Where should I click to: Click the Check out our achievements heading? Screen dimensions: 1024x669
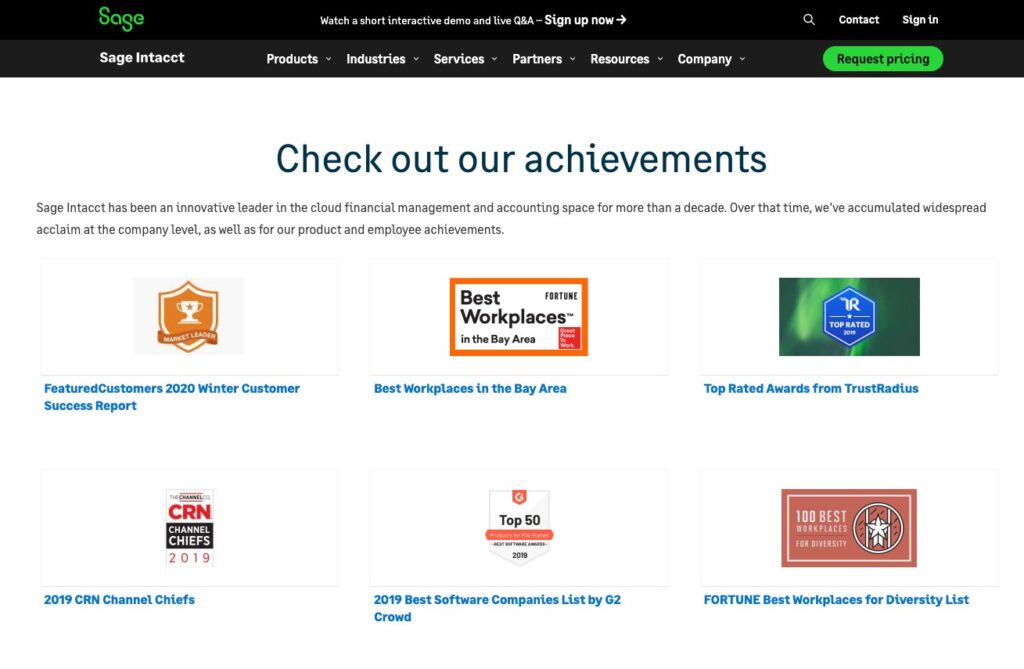click(x=521, y=159)
